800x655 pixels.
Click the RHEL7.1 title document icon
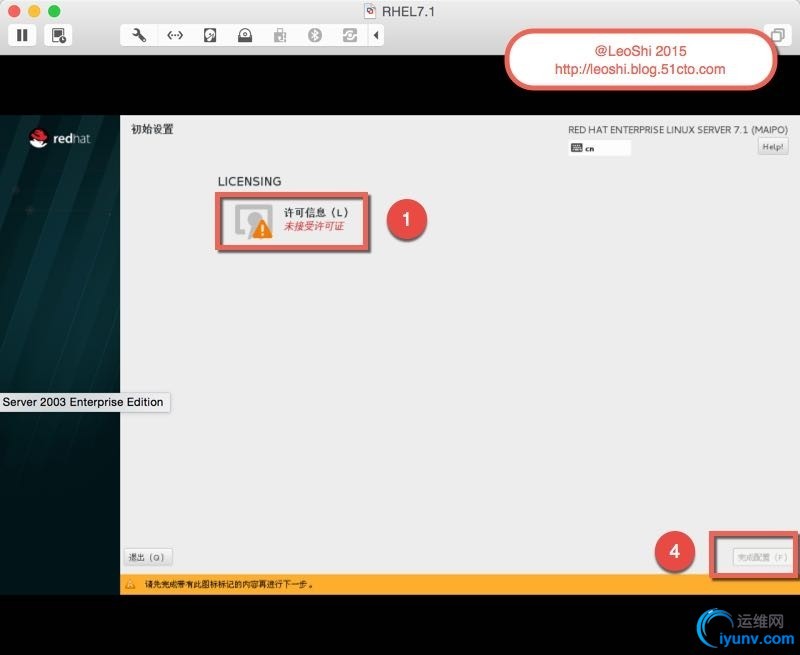point(370,11)
